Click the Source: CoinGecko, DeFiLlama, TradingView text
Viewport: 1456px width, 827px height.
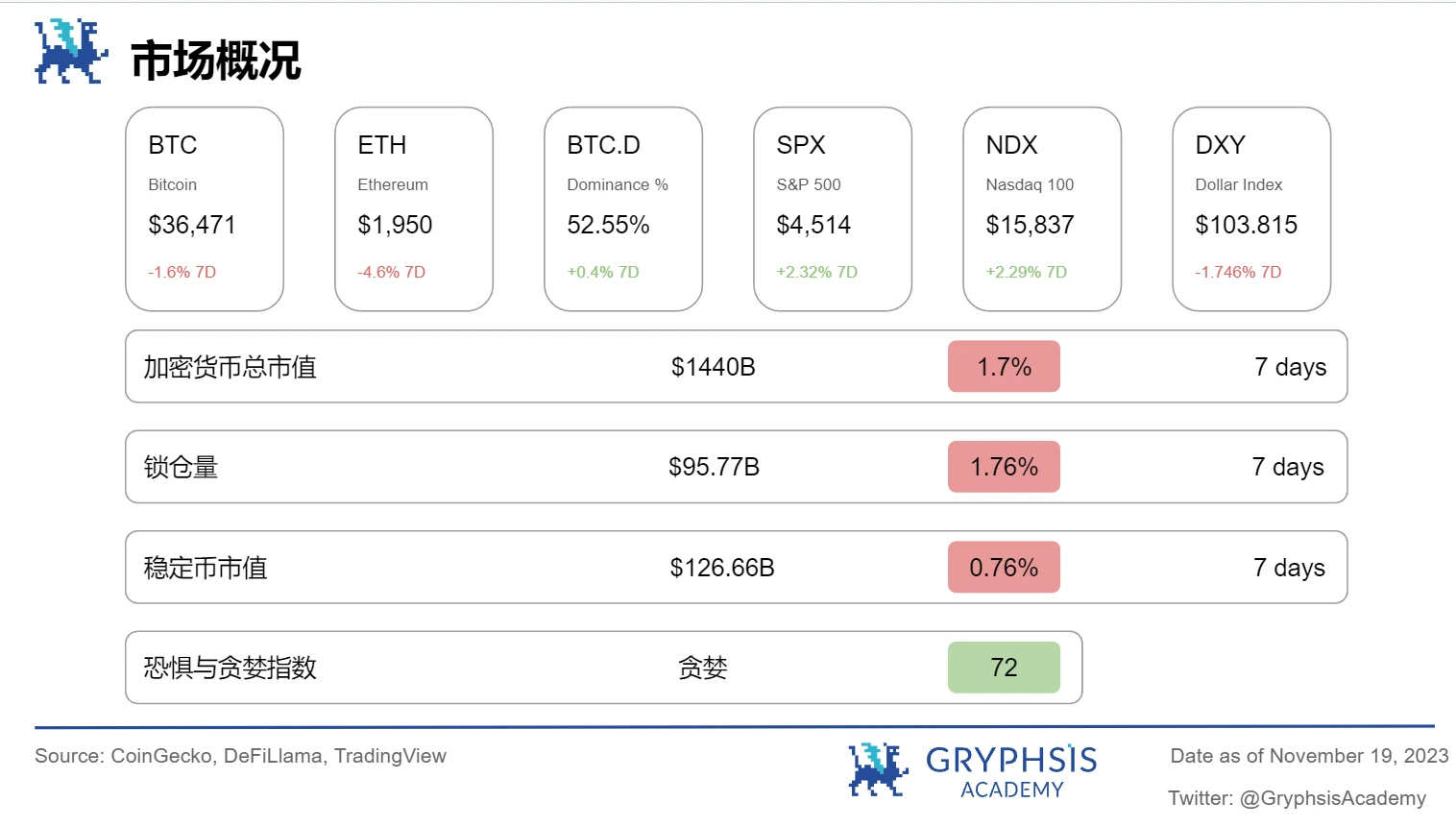240,756
